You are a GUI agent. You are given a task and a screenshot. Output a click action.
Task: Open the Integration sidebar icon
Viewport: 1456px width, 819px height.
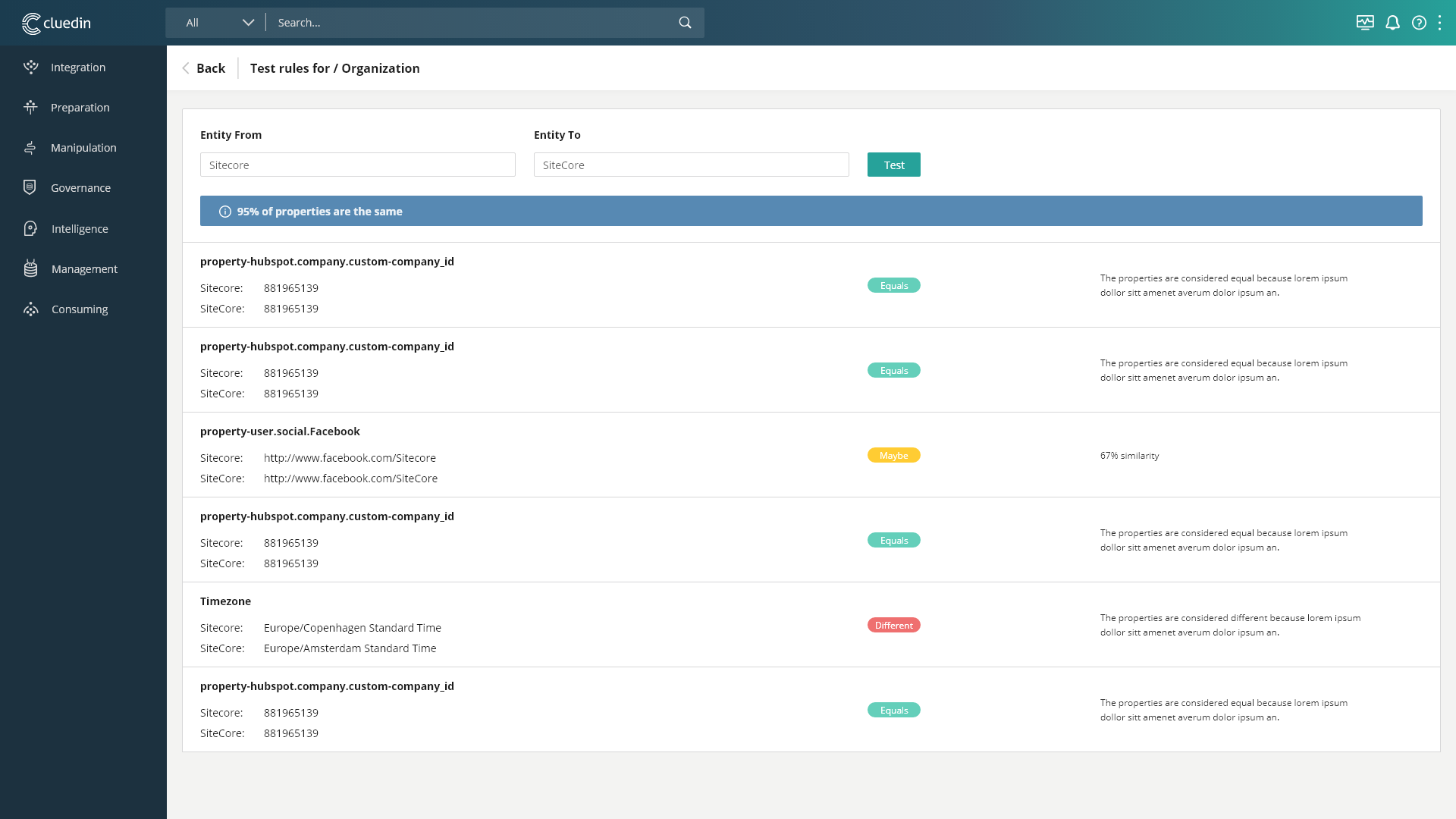coord(30,67)
